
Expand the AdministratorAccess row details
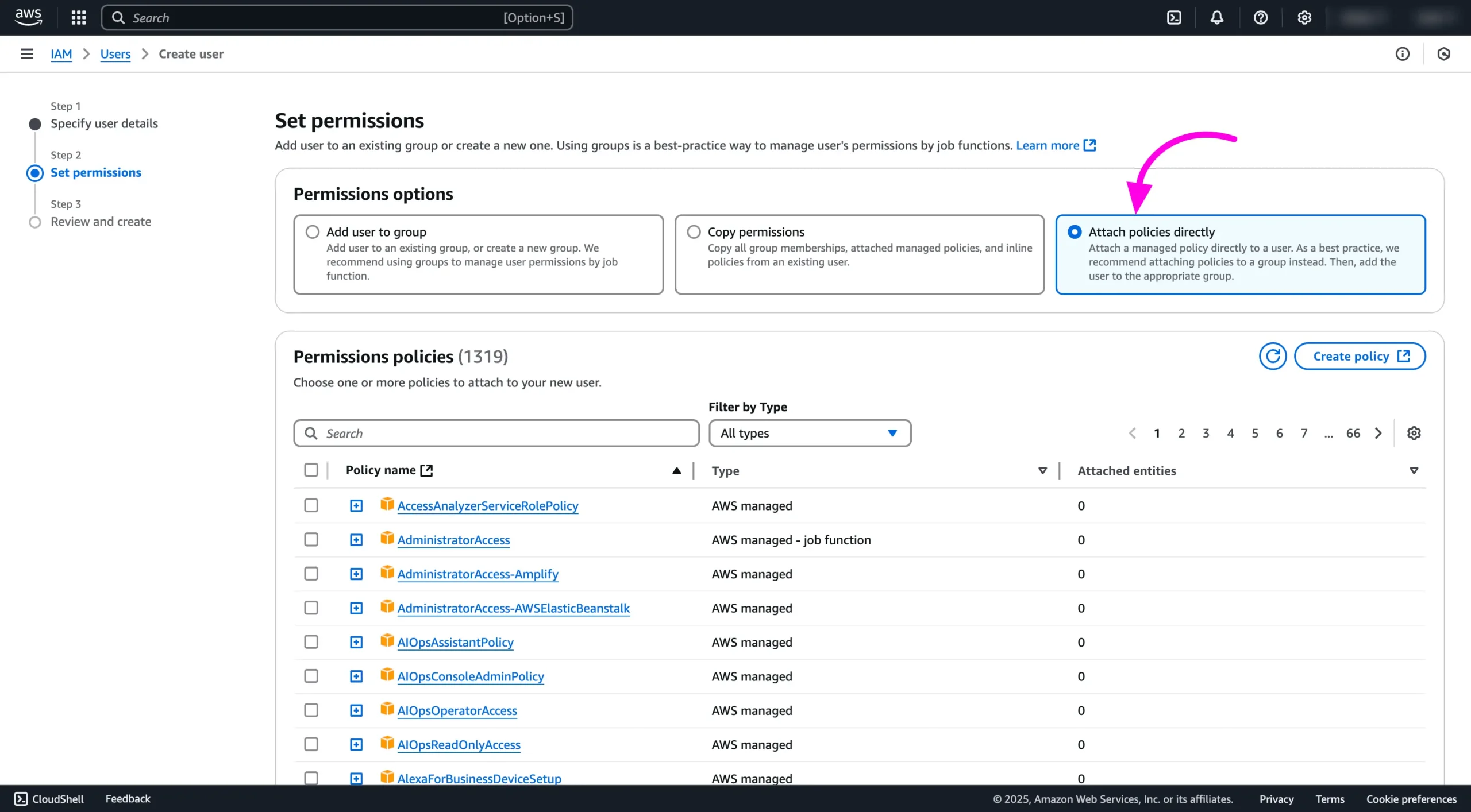356,540
